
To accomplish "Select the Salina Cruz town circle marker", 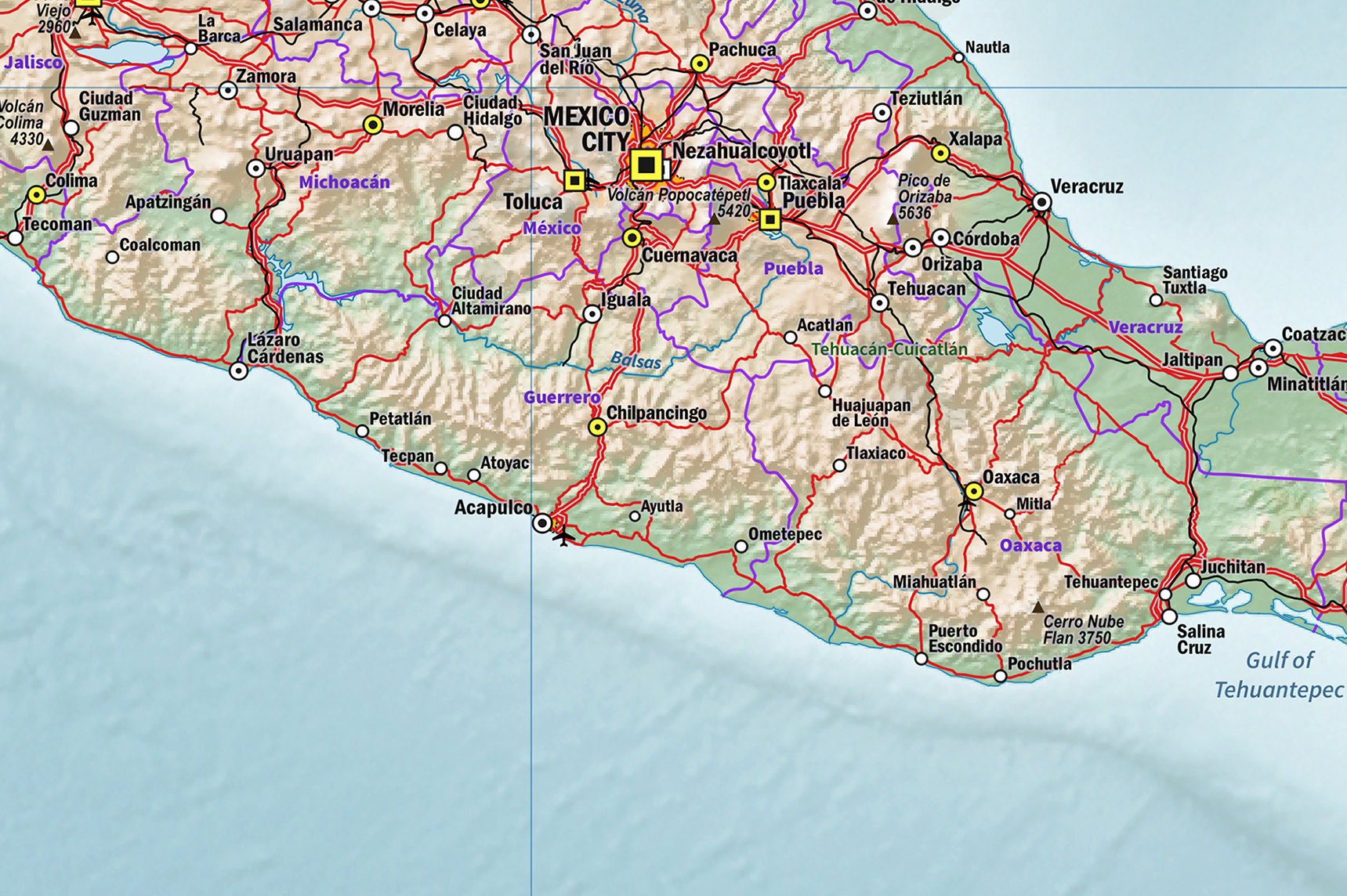I will 1169,617.
